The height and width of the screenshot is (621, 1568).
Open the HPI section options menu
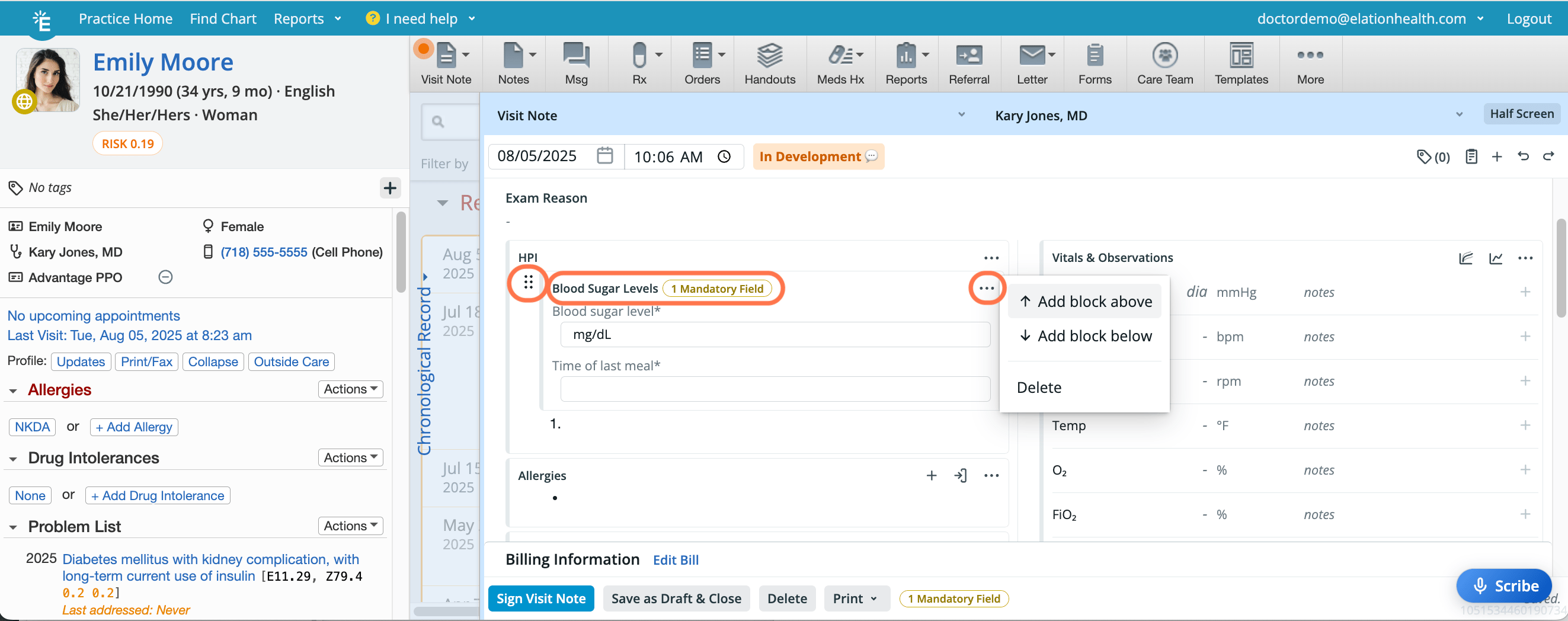point(991,258)
